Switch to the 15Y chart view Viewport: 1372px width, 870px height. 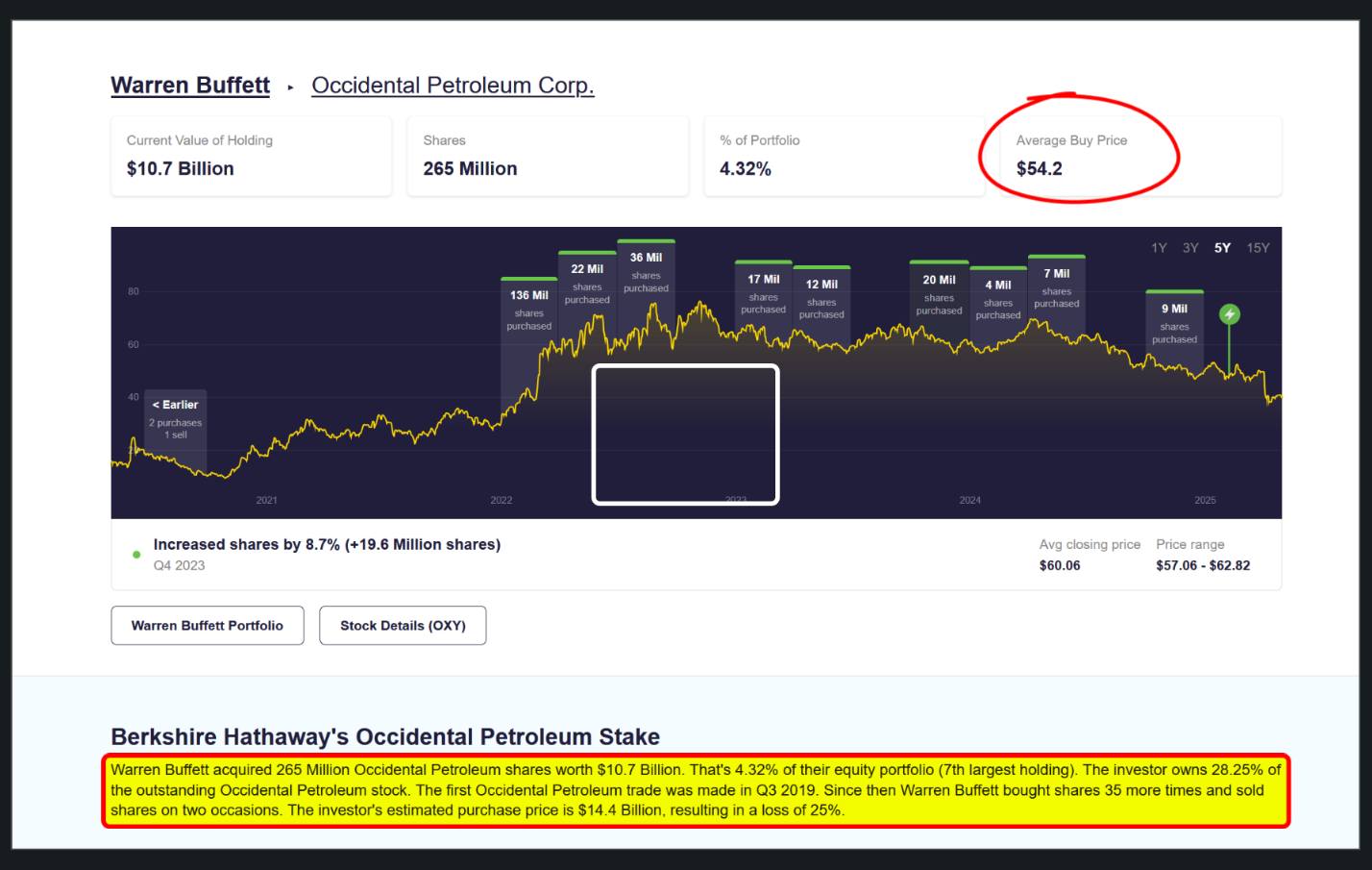pos(1258,248)
